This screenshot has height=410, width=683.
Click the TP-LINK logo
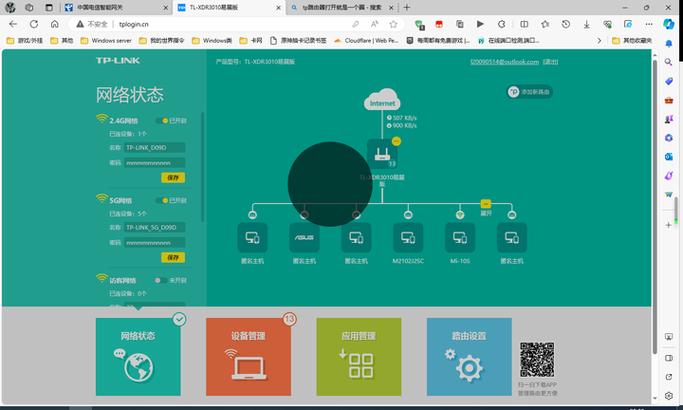(x=118, y=61)
